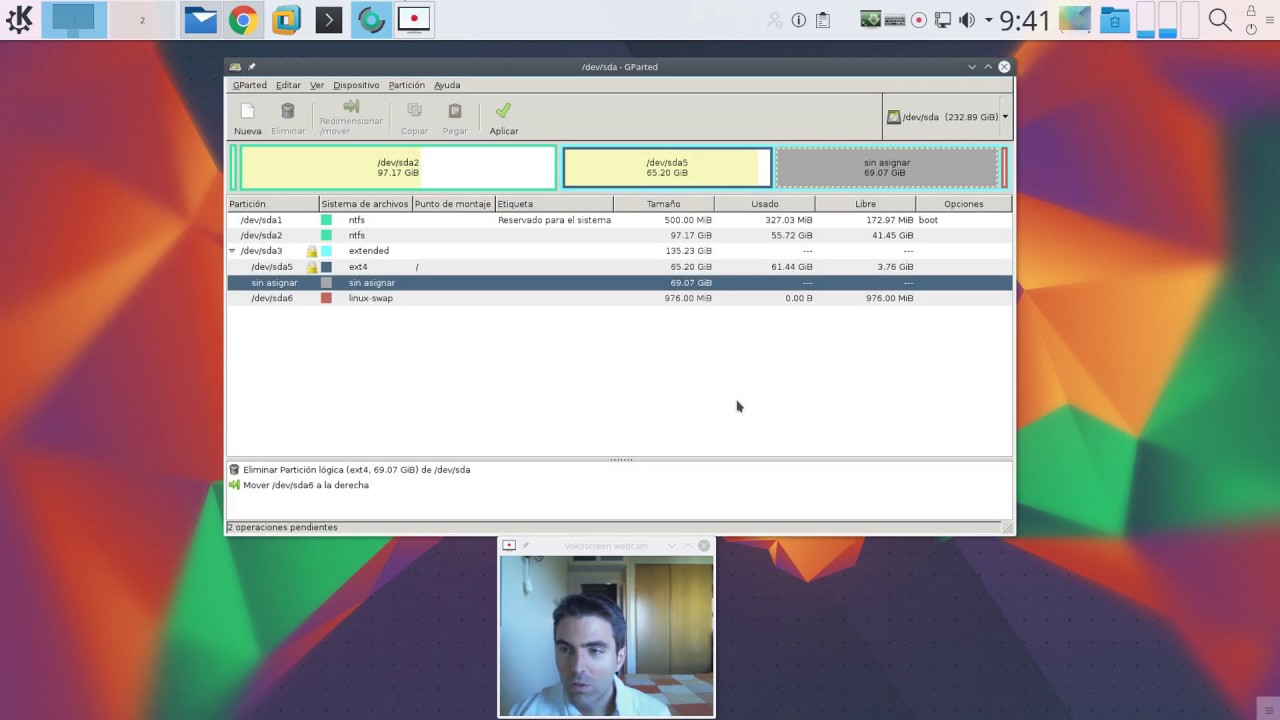Click the ntfs color swatch for /dev/sda1
Viewport: 1280px width, 720px height.
[326, 220]
